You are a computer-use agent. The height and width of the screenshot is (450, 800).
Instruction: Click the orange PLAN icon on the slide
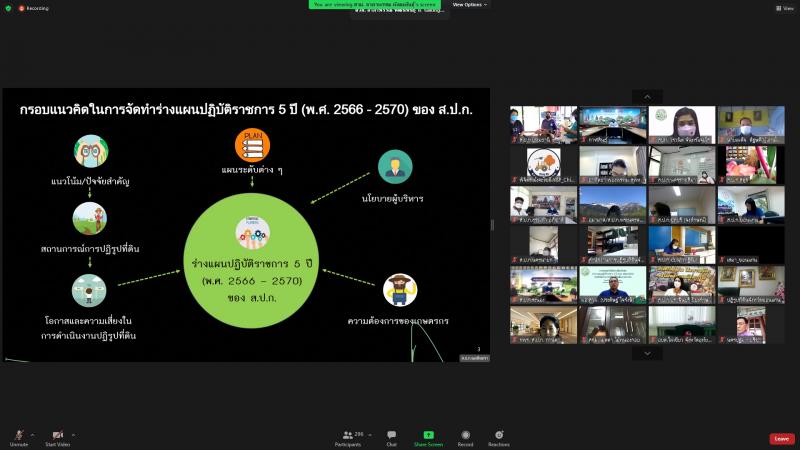(253, 145)
